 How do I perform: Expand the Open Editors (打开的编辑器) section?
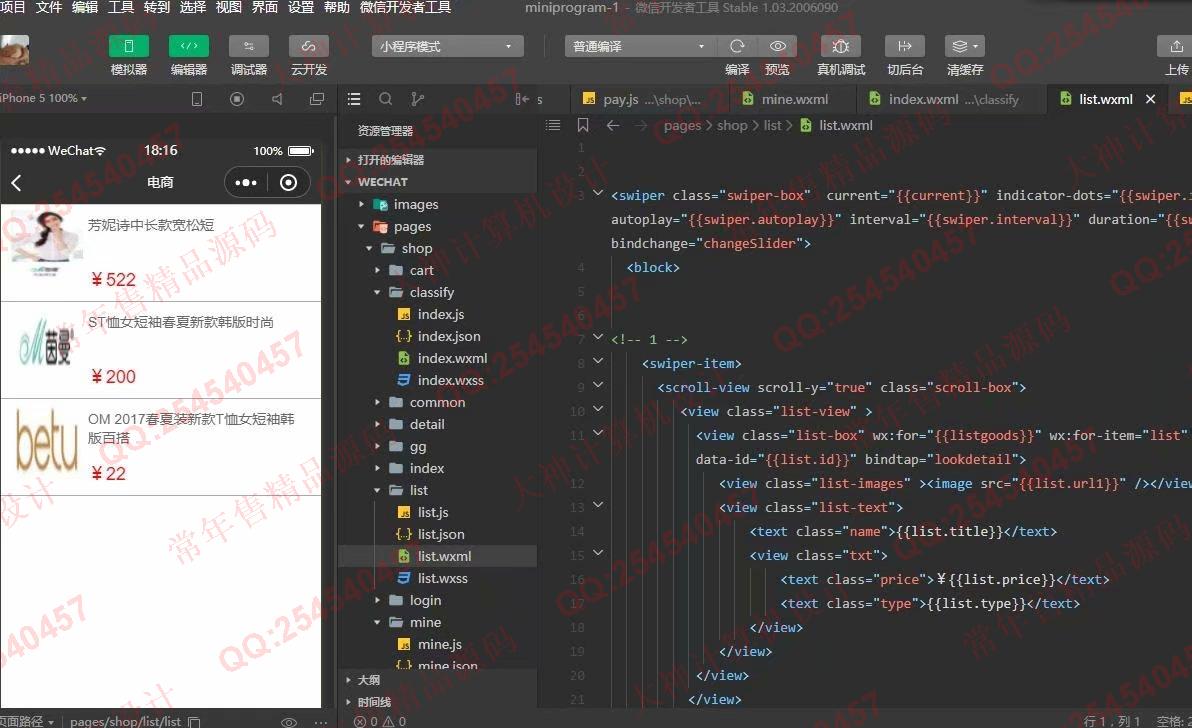point(438,160)
